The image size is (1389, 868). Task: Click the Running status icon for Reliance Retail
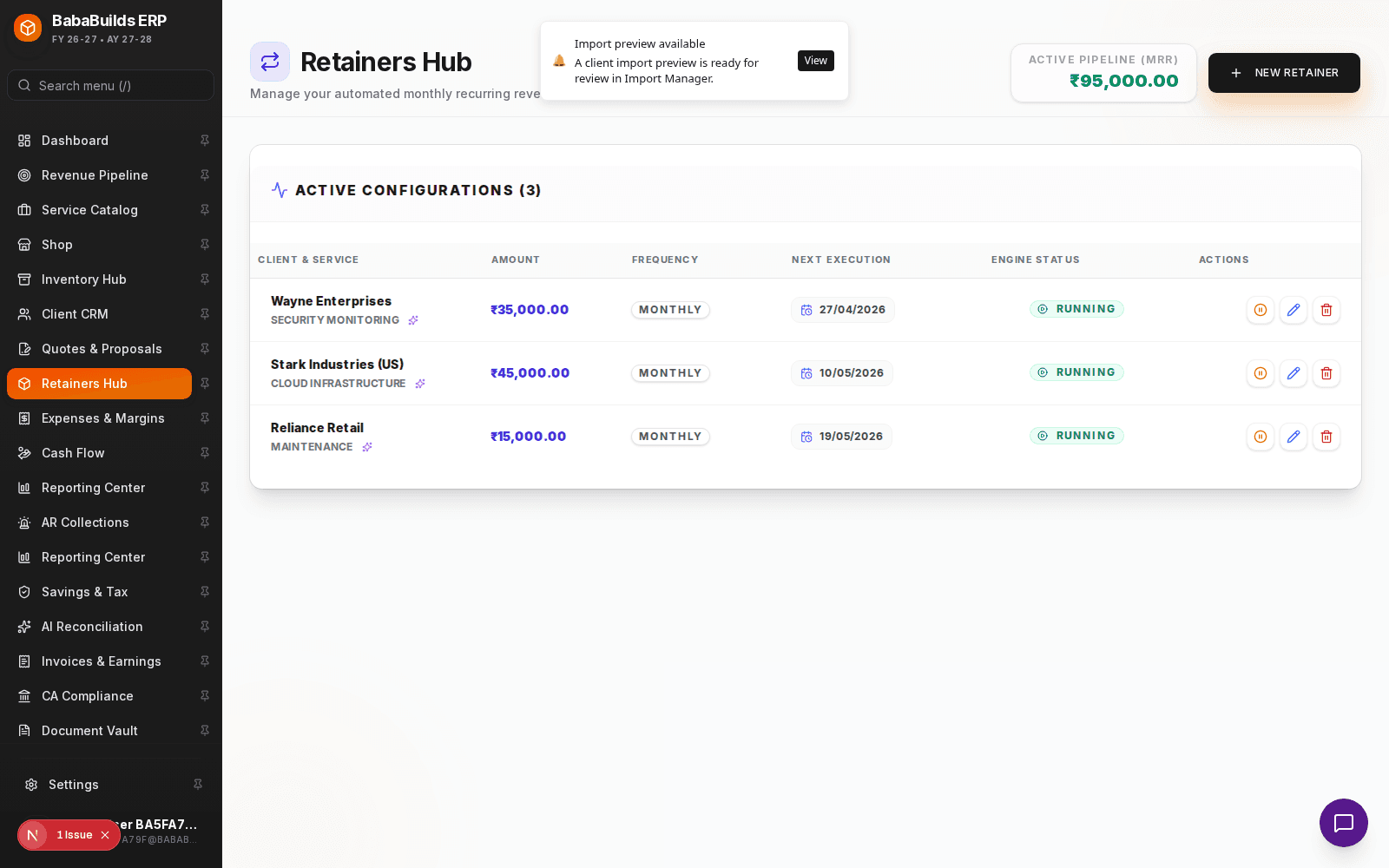pos(1043,436)
